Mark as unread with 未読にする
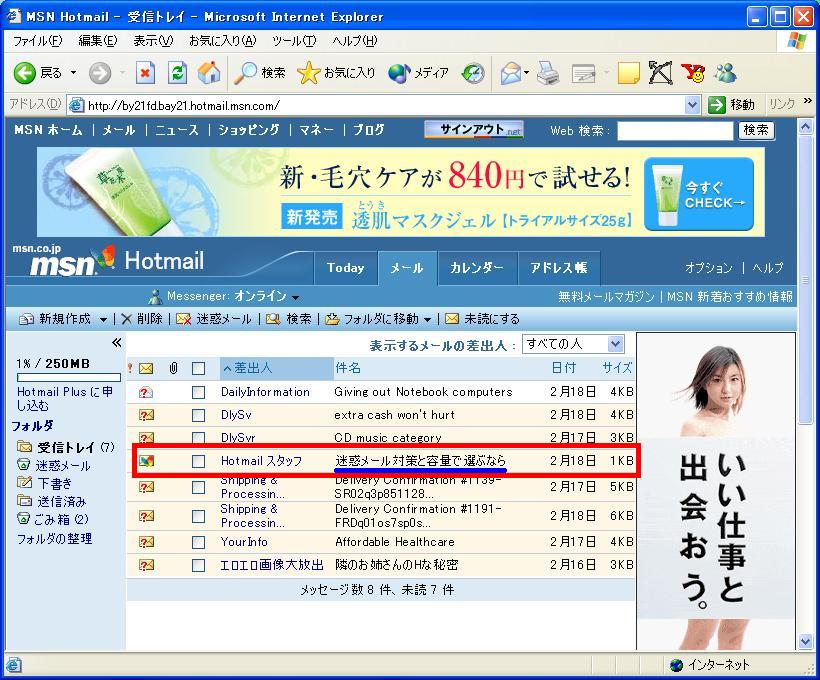 click(x=482, y=319)
